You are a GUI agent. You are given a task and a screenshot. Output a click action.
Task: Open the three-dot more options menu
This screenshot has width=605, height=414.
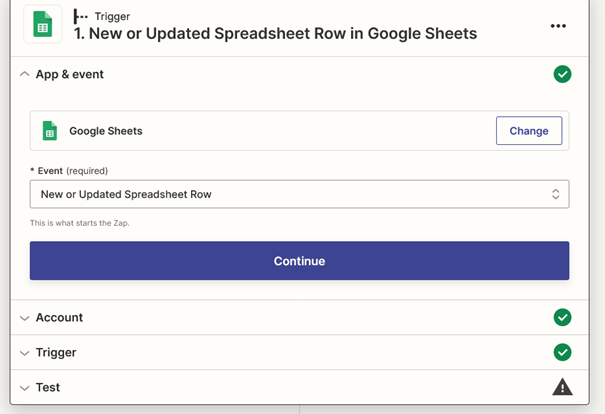[558, 26]
